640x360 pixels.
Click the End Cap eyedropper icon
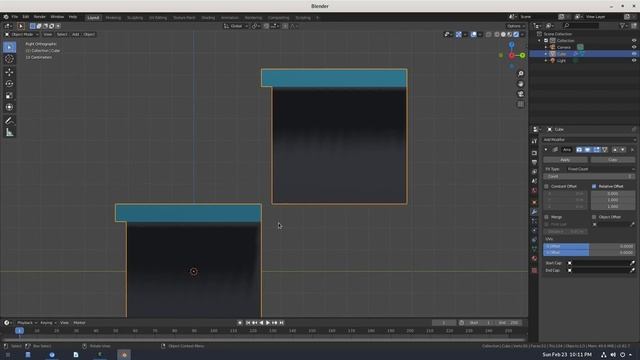point(632,270)
